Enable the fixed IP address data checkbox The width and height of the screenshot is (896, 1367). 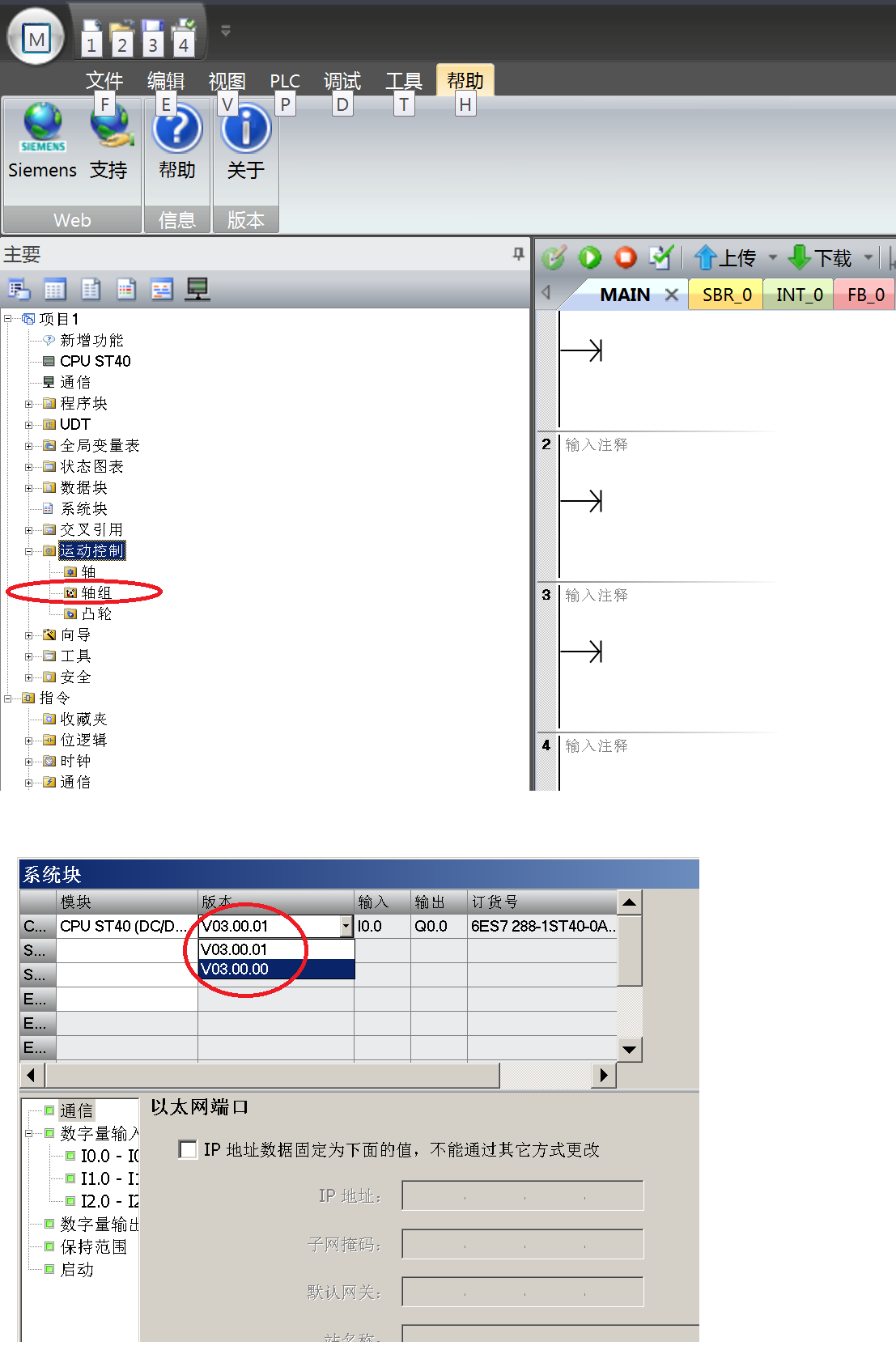[x=188, y=1150]
